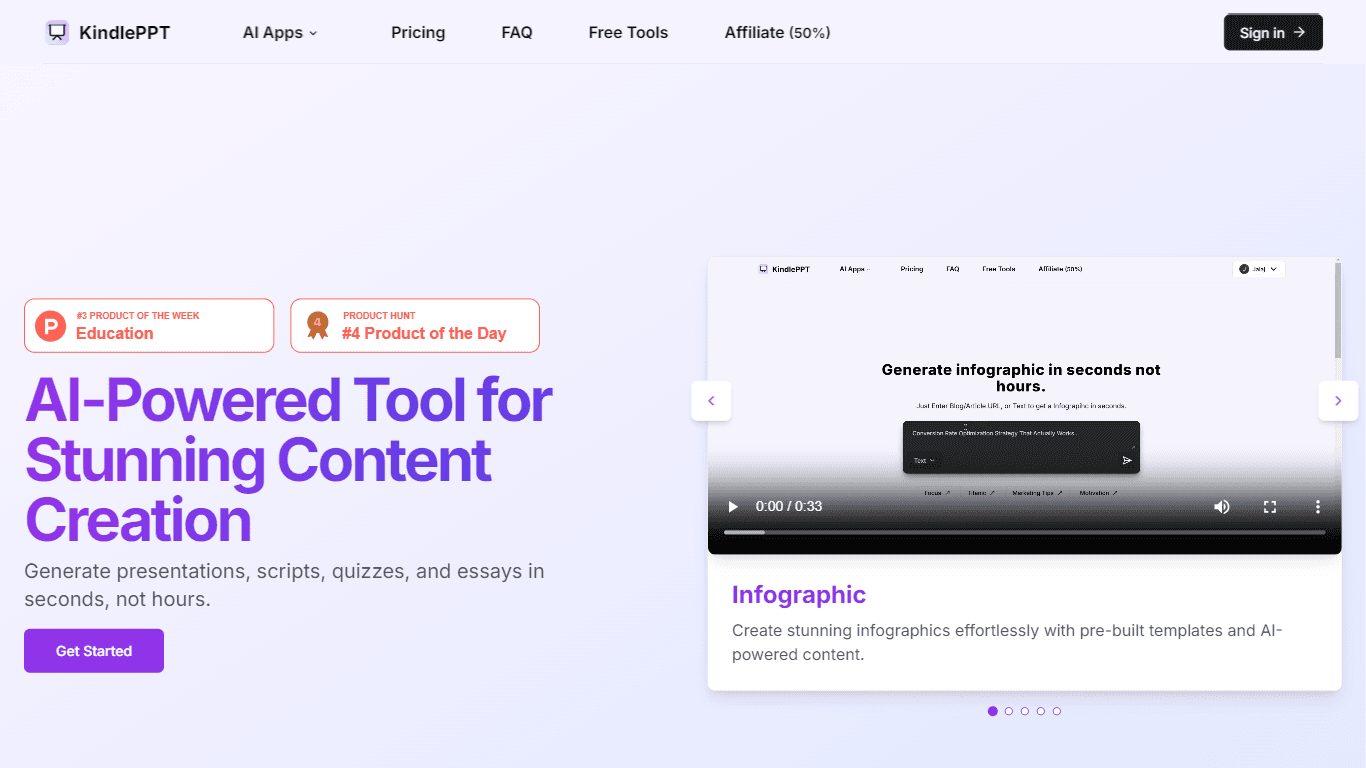
Task: Expand the AI Apps dropdown menu
Action: point(280,33)
